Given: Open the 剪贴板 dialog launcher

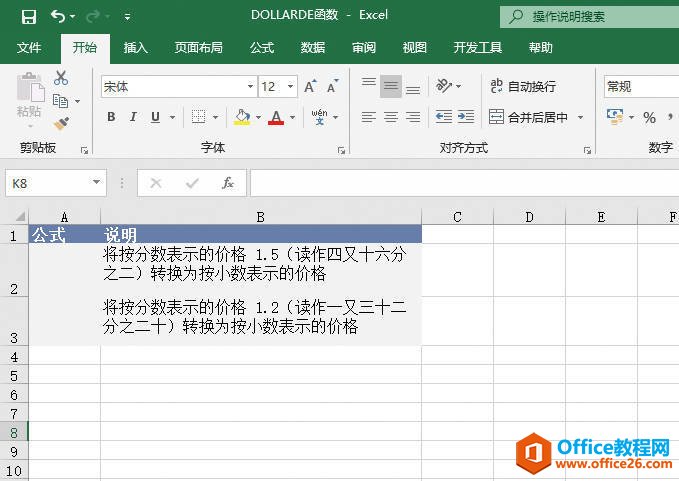Looking at the screenshot, I should (84, 150).
